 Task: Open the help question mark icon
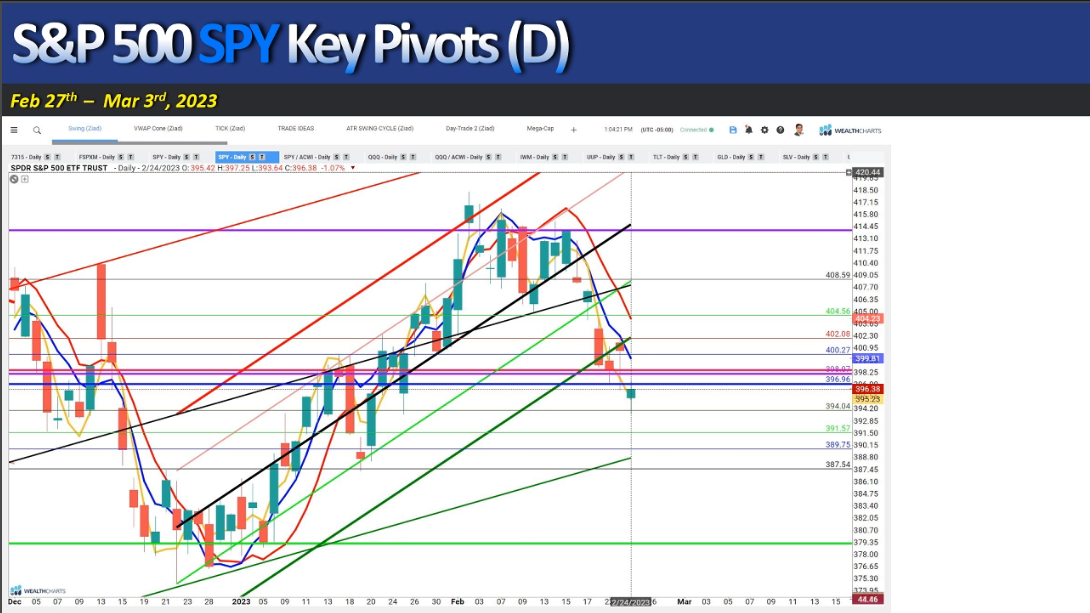pos(781,130)
